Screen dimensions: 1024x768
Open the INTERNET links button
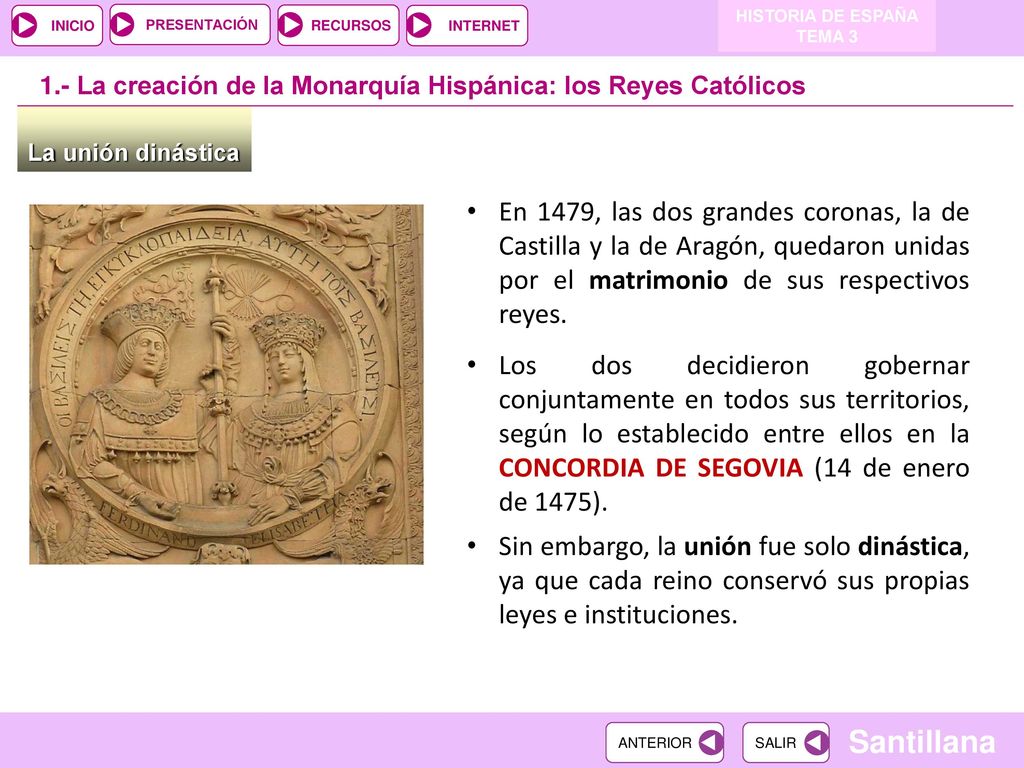click(466, 25)
